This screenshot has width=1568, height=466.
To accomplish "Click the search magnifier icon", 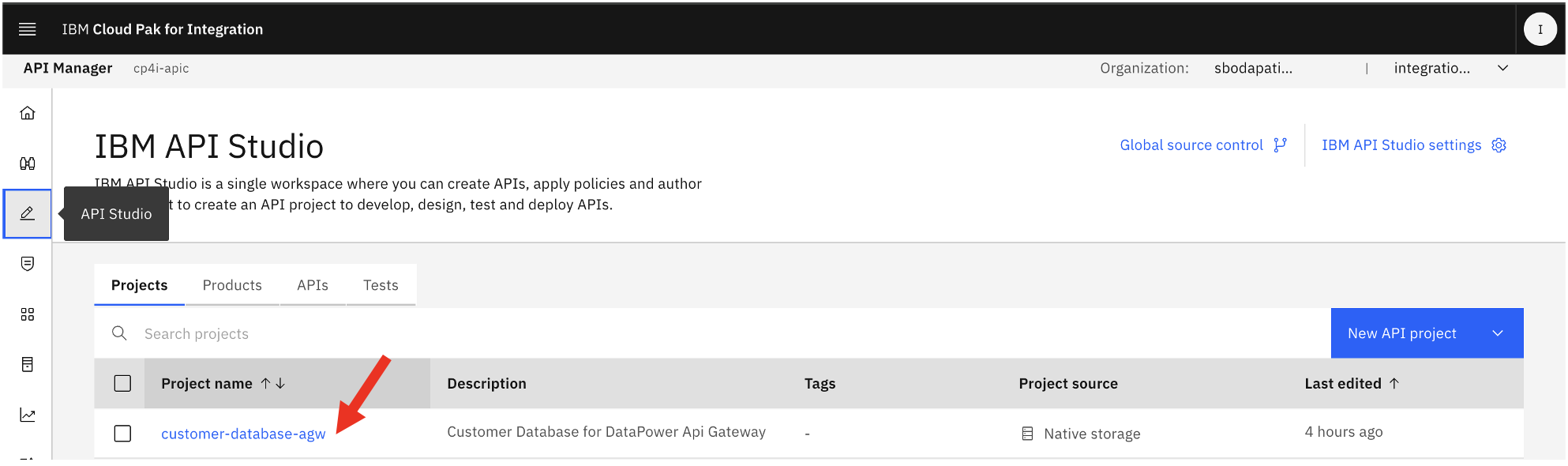I will [x=119, y=333].
